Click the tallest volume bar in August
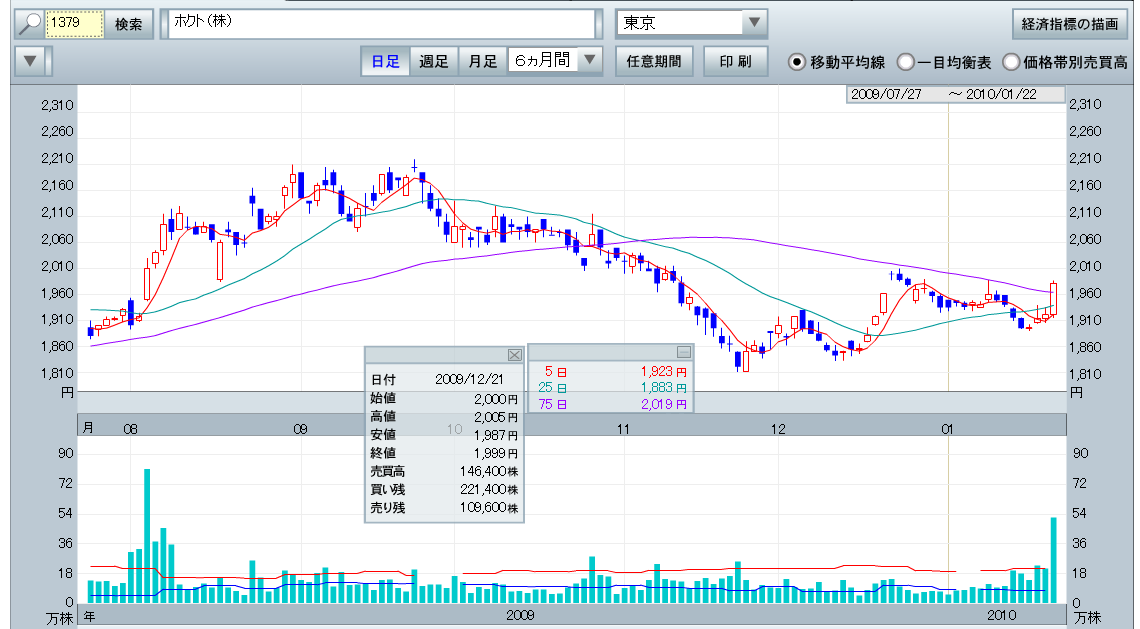Image resolution: width=1140 pixels, height=629 pixels. tap(147, 535)
